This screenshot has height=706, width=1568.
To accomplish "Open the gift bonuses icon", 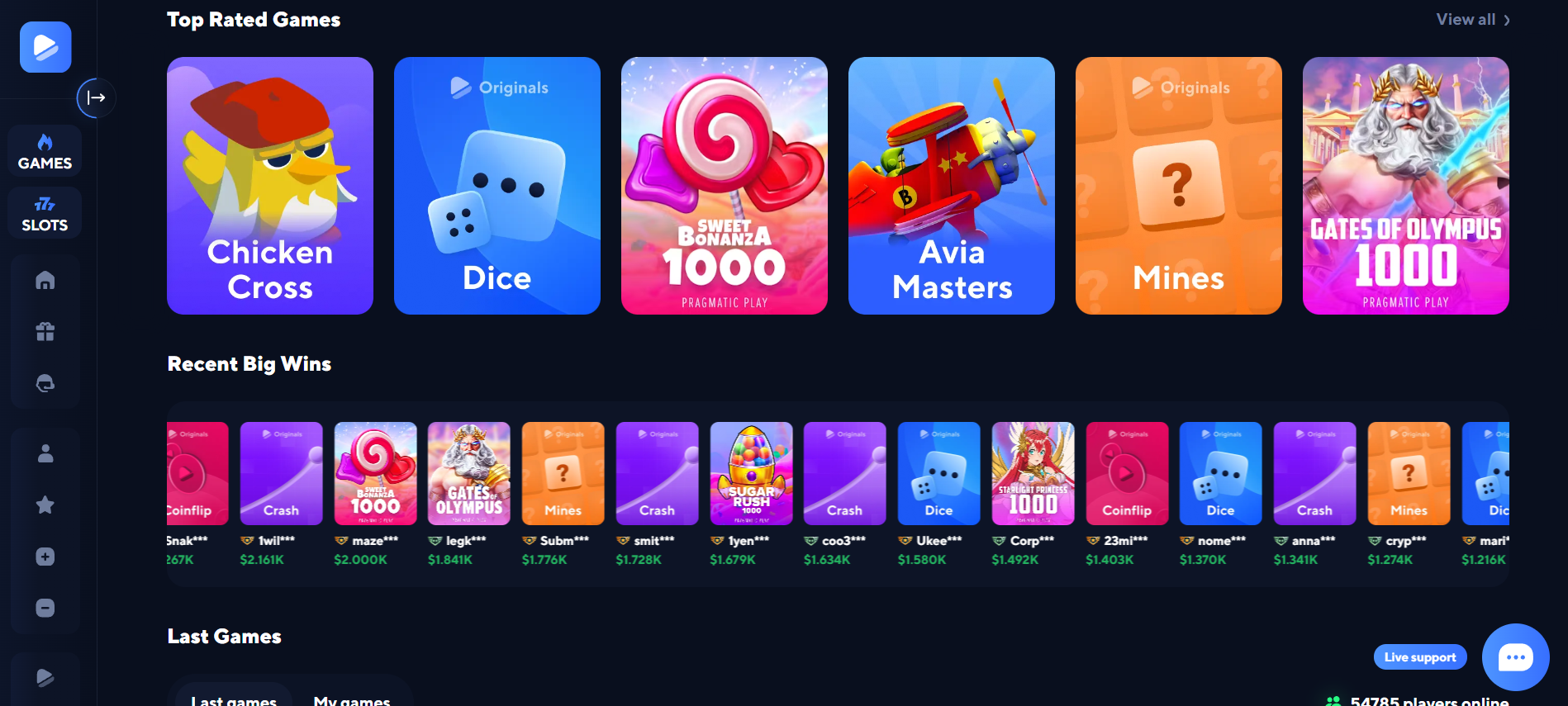I will [45, 332].
